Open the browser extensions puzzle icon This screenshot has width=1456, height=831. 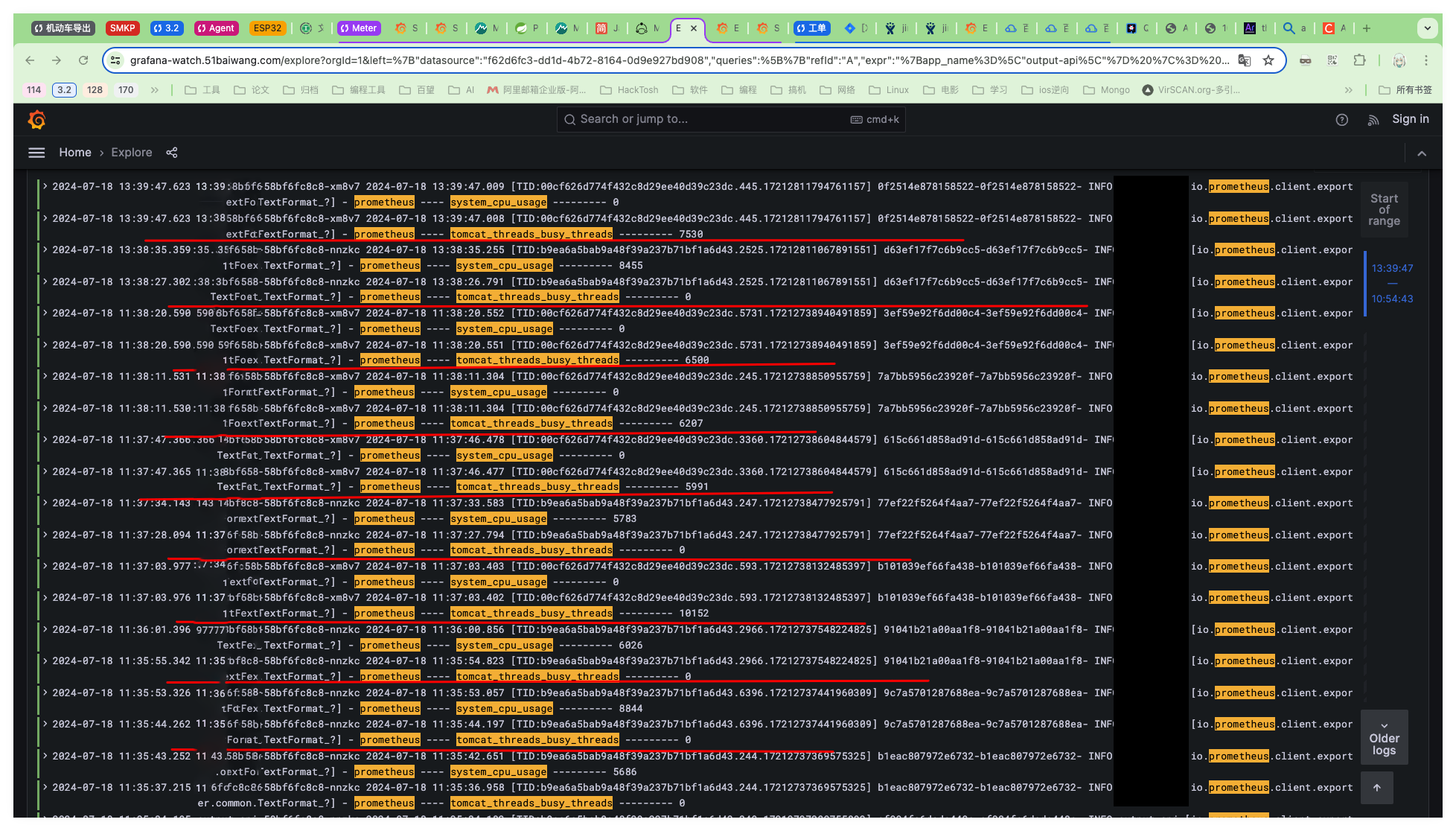coord(1359,60)
